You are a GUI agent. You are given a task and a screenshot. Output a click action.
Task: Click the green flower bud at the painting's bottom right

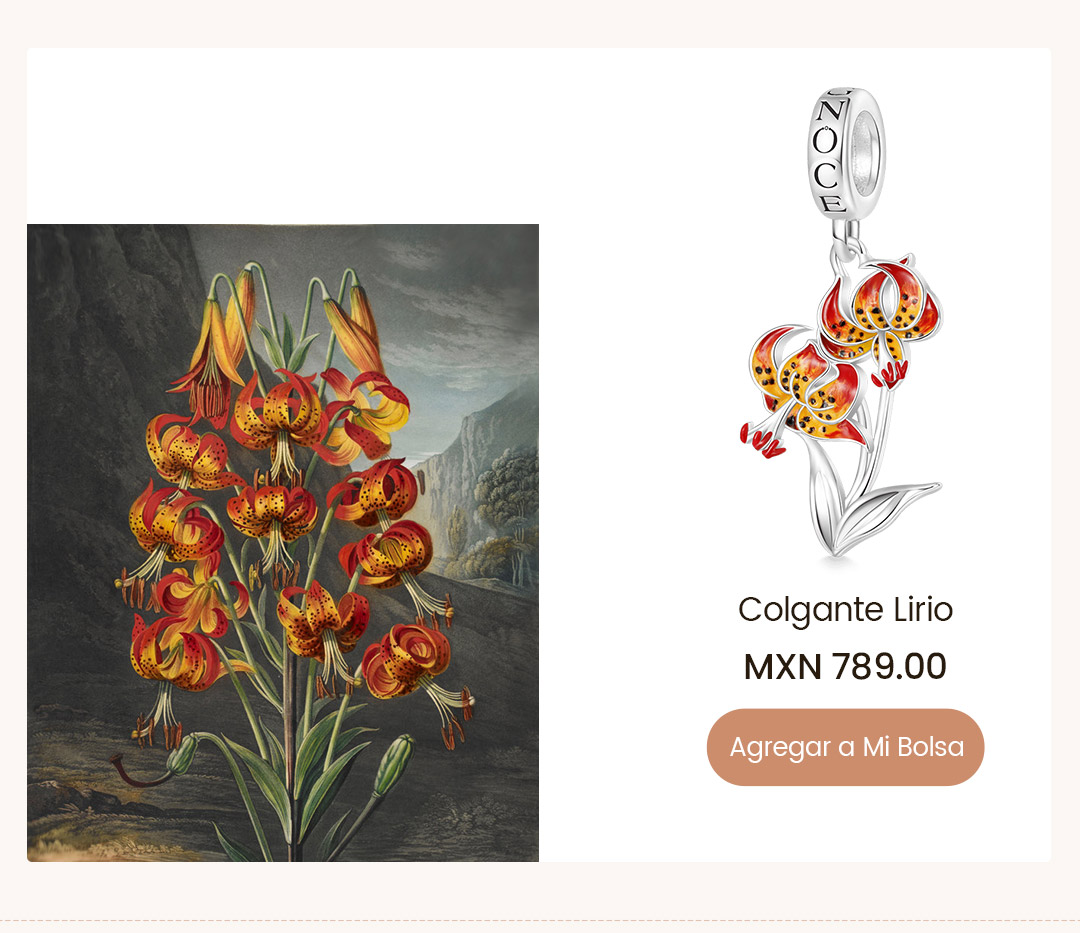395,764
